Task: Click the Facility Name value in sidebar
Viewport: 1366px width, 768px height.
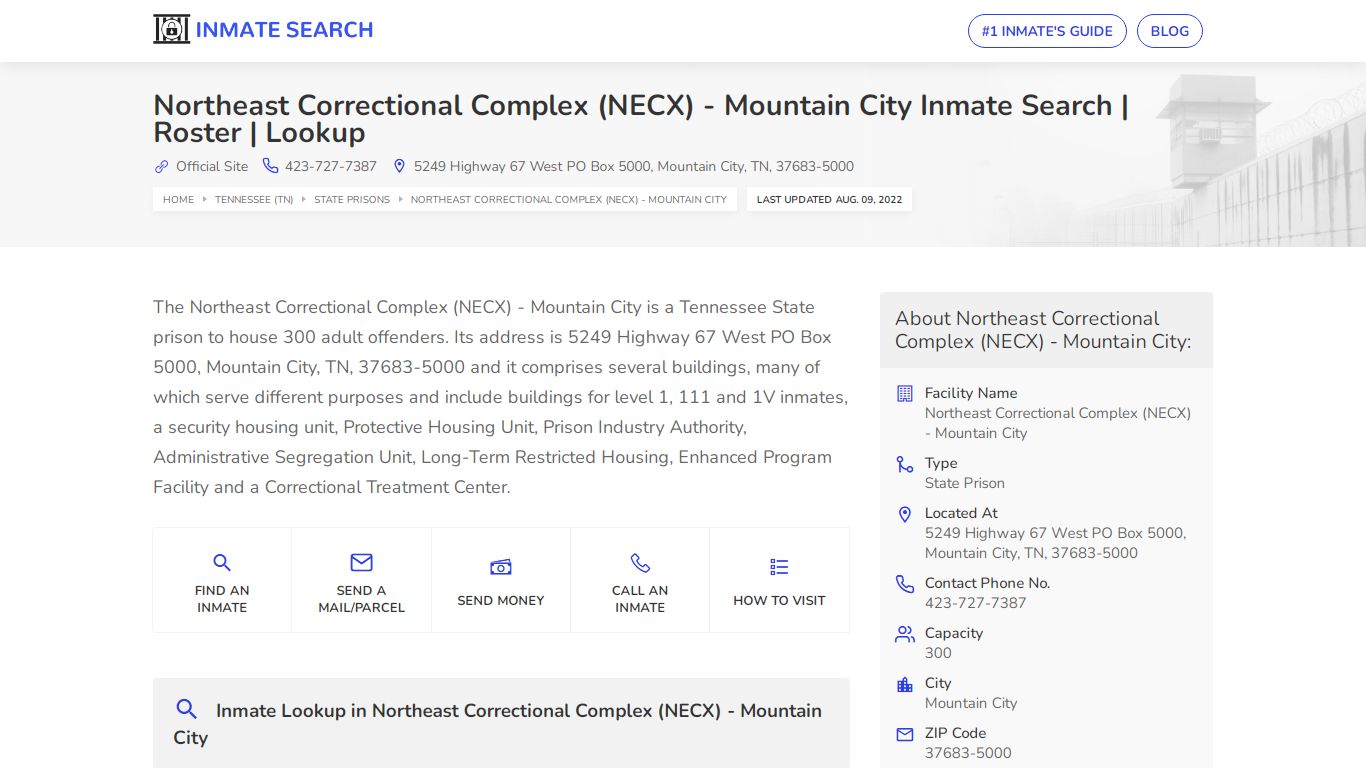Action: [x=1058, y=423]
